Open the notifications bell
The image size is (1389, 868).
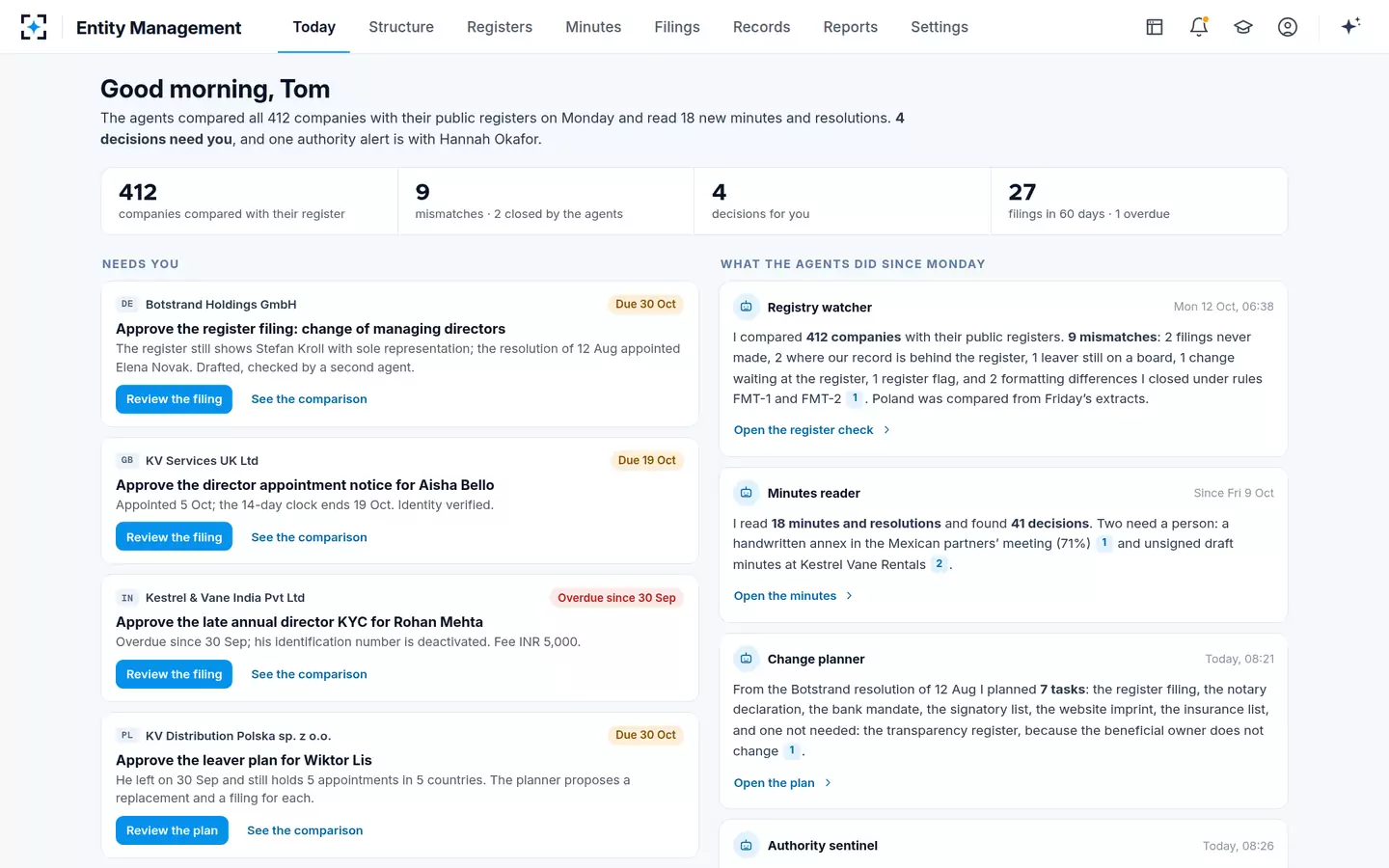tap(1199, 27)
